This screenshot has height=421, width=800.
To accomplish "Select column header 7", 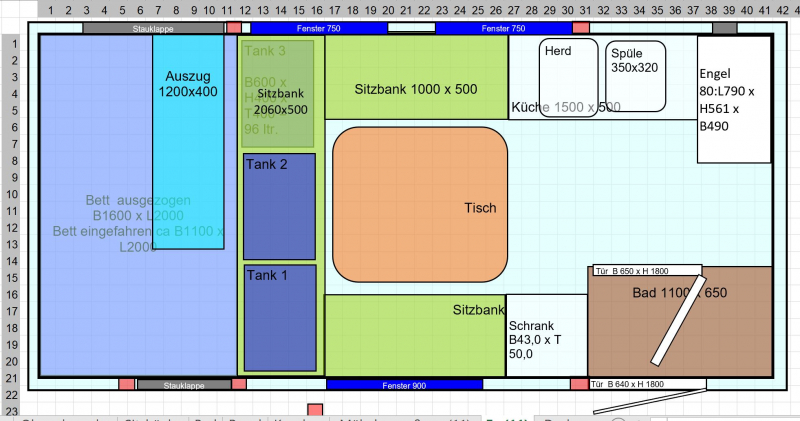I will [x=158, y=10].
